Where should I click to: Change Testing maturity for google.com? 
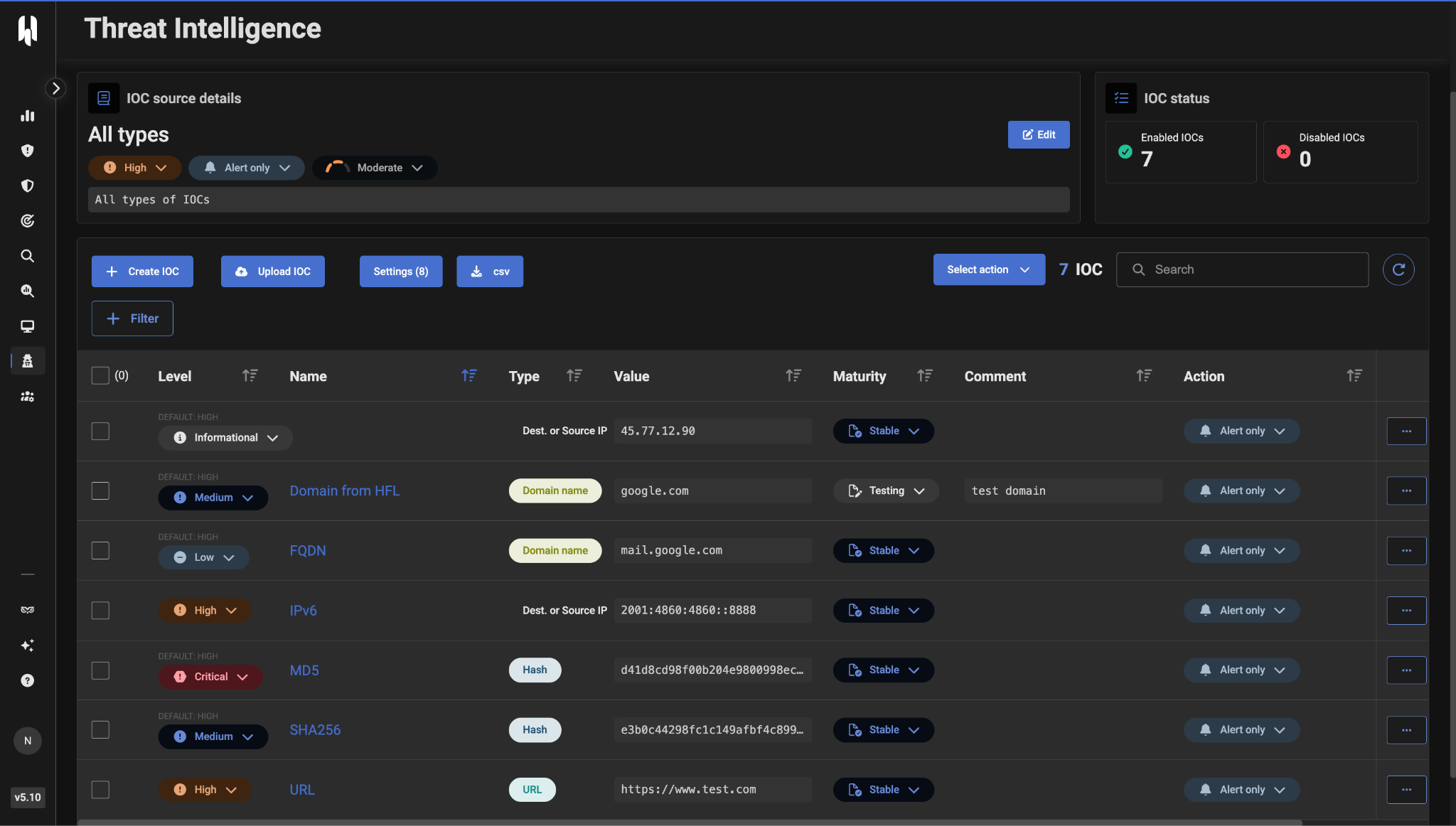coord(886,490)
